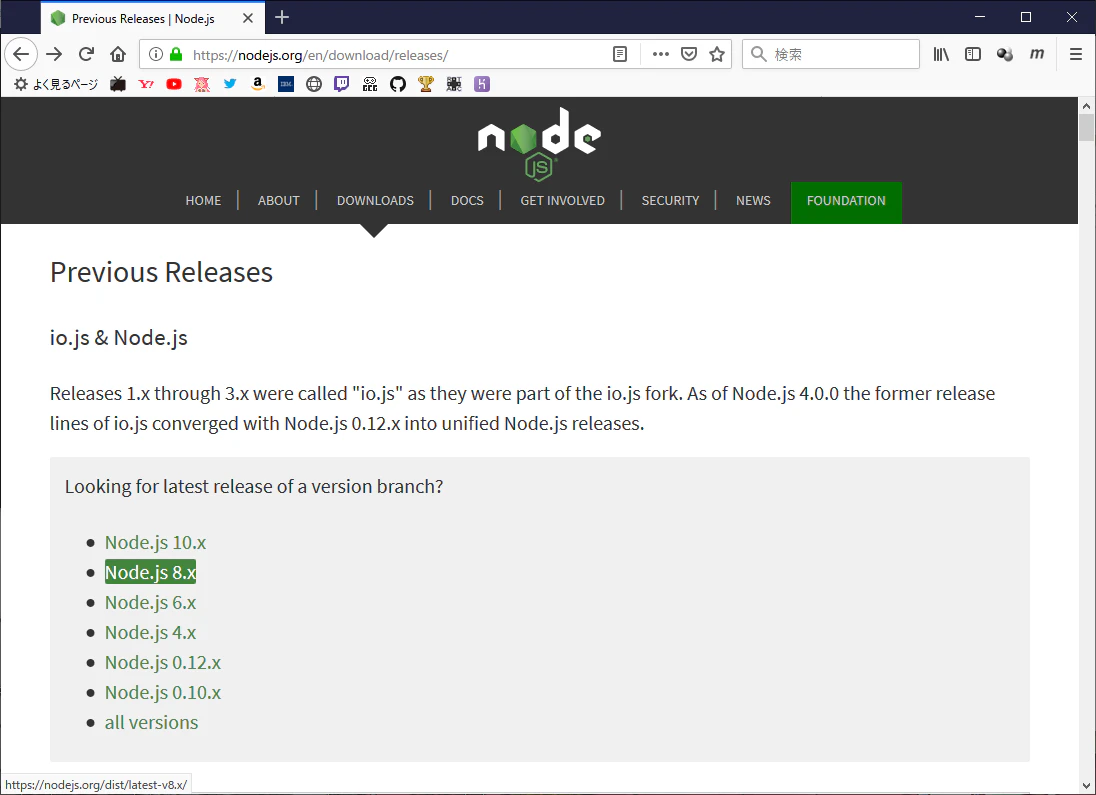Click the Node.js logo in header
Image resolution: width=1096 pixels, height=795 pixels.
[539, 144]
